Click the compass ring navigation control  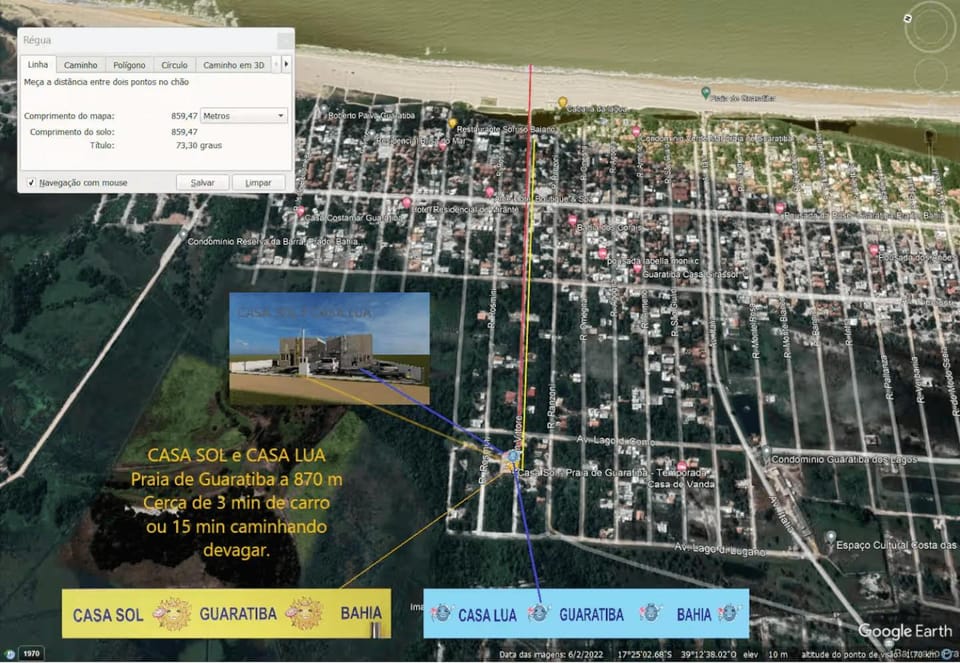pyautogui.click(x=929, y=28)
